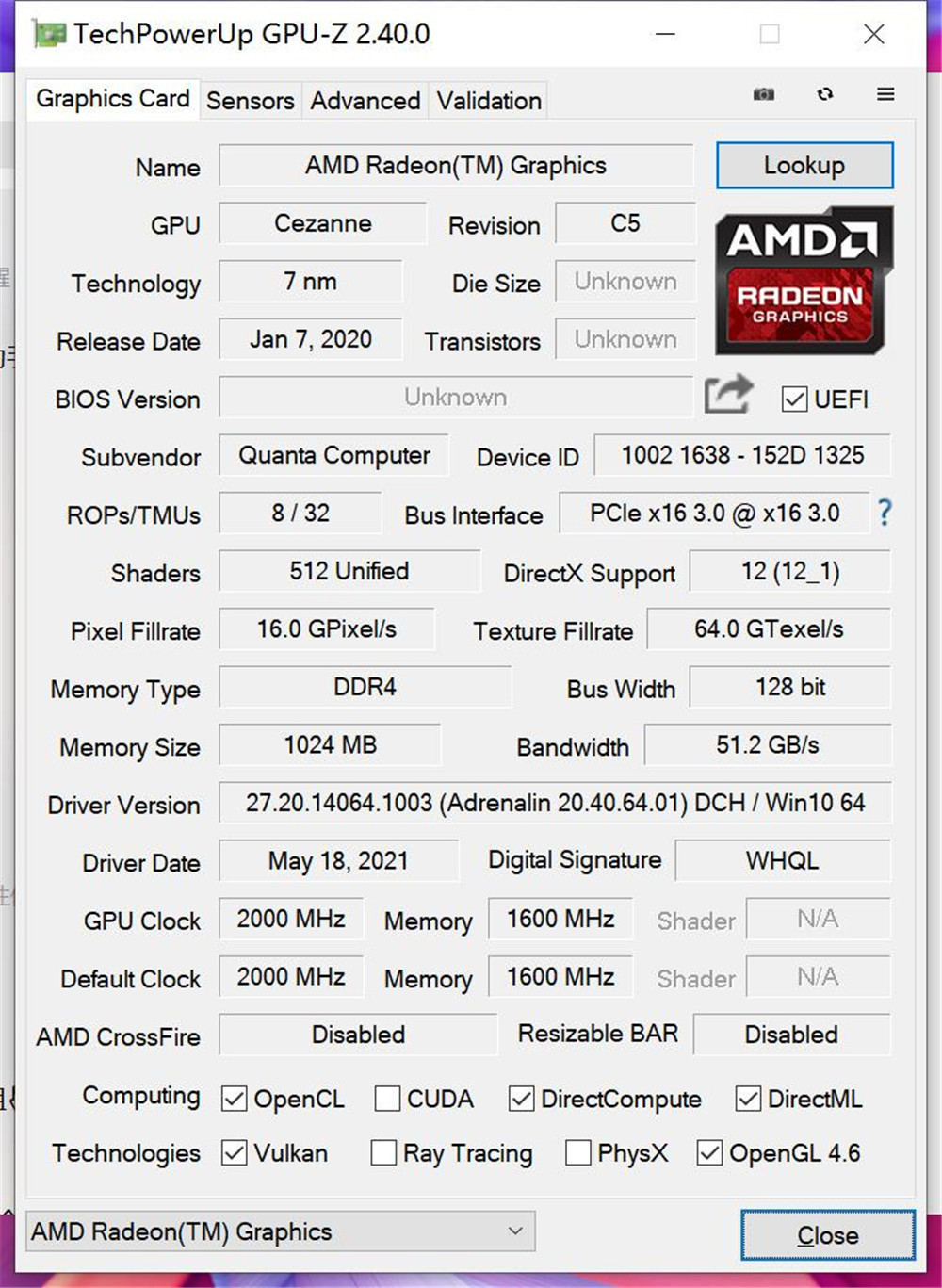Click the Driver Version text field
Image resolution: width=942 pixels, height=1288 pixels.
pyautogui.click(x=555, y=803)
